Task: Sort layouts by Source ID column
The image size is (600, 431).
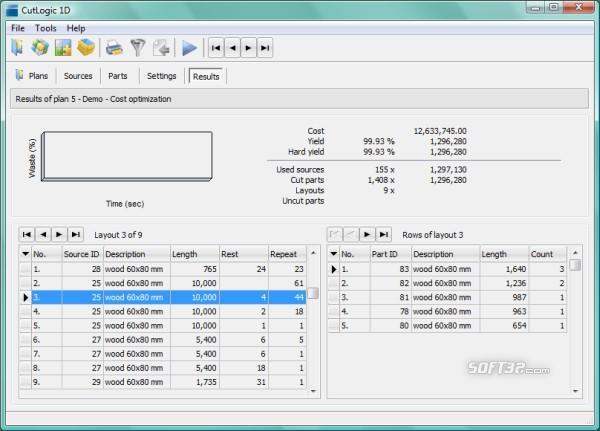Action: pos(82,254)
